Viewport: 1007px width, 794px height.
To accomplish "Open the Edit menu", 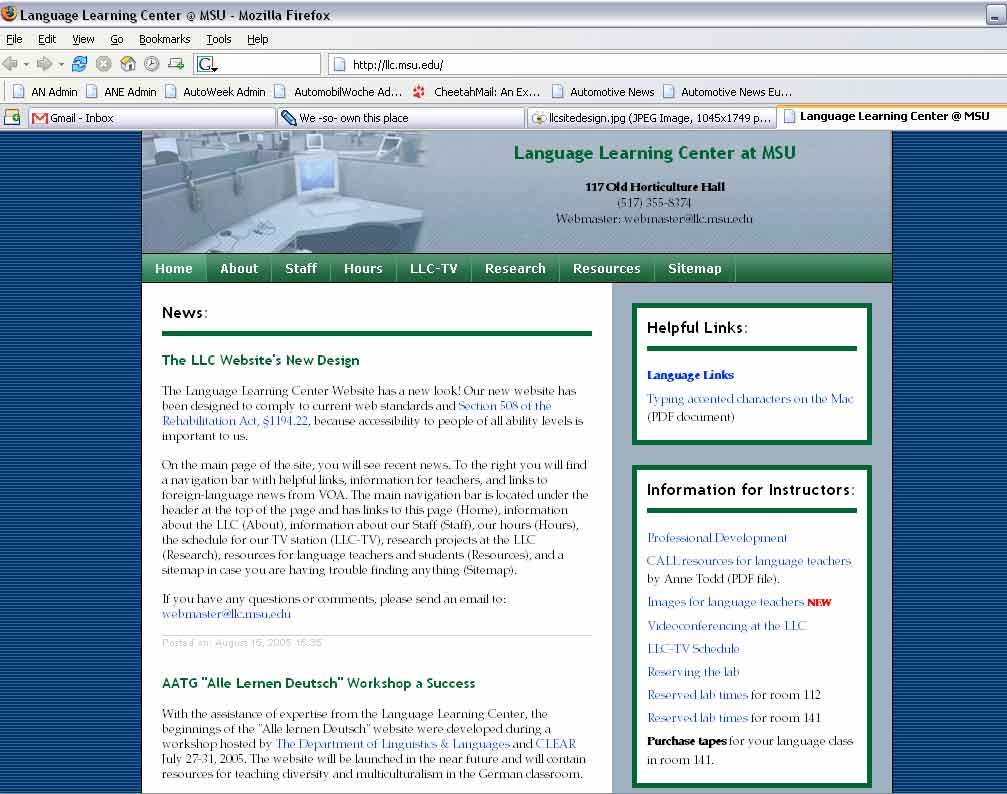I will coord(47,39).
